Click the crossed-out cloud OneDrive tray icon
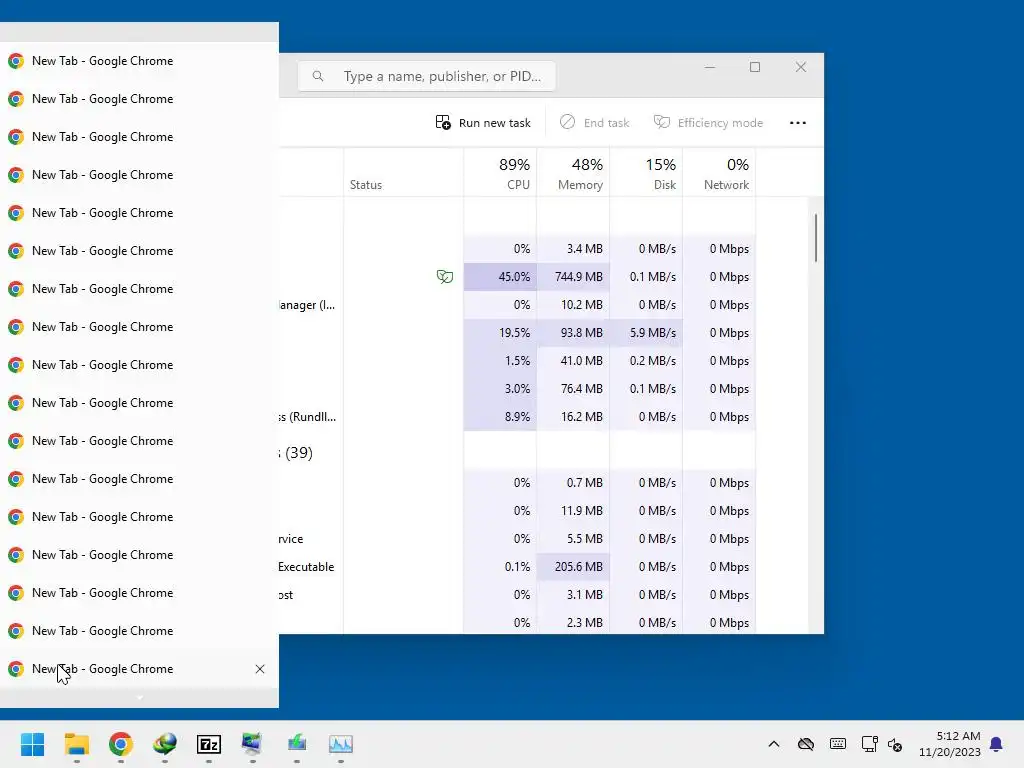Screen dimensions: 1024x768 (806, 744)
